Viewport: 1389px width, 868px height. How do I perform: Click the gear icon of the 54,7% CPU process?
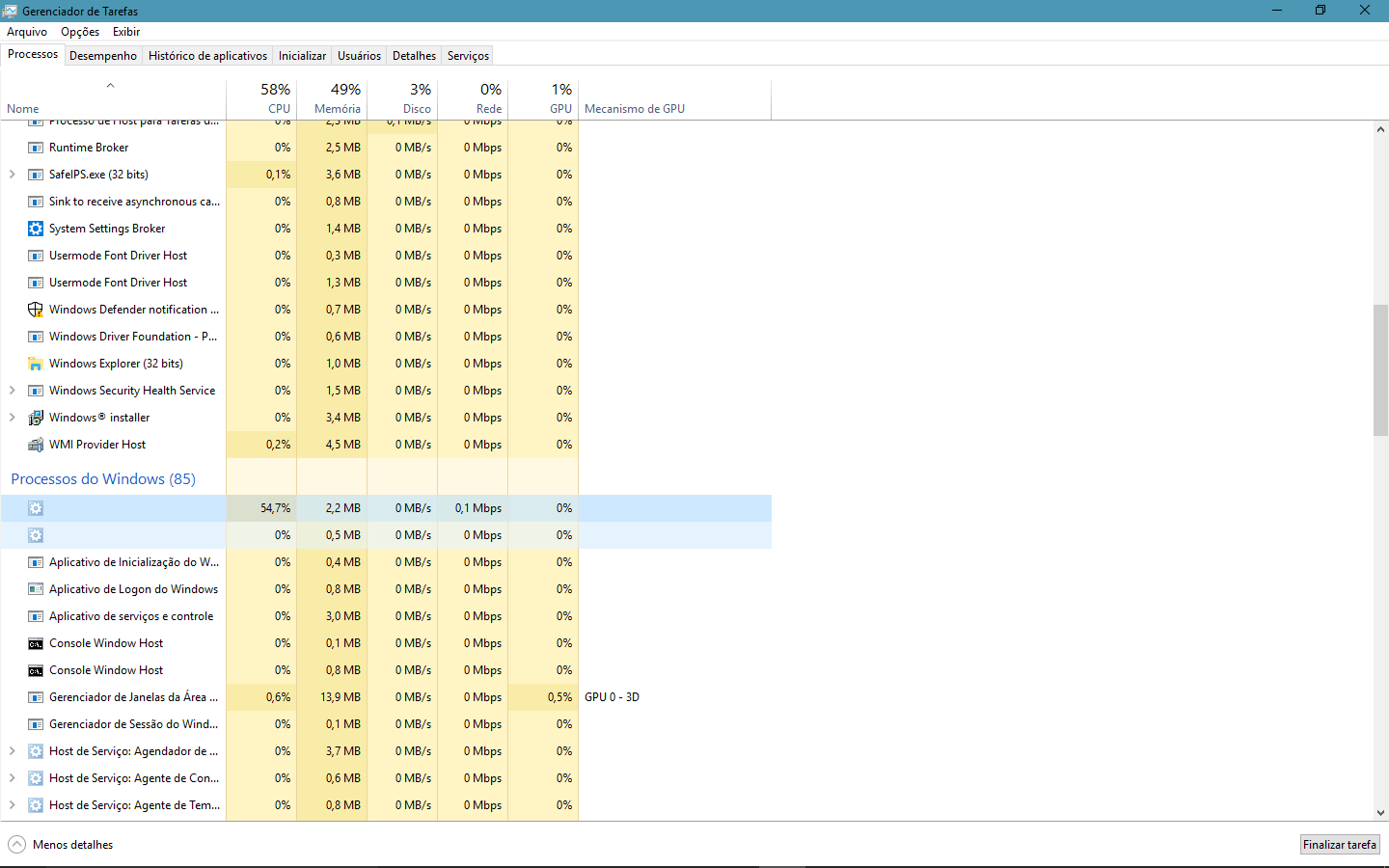click(36, 508)
